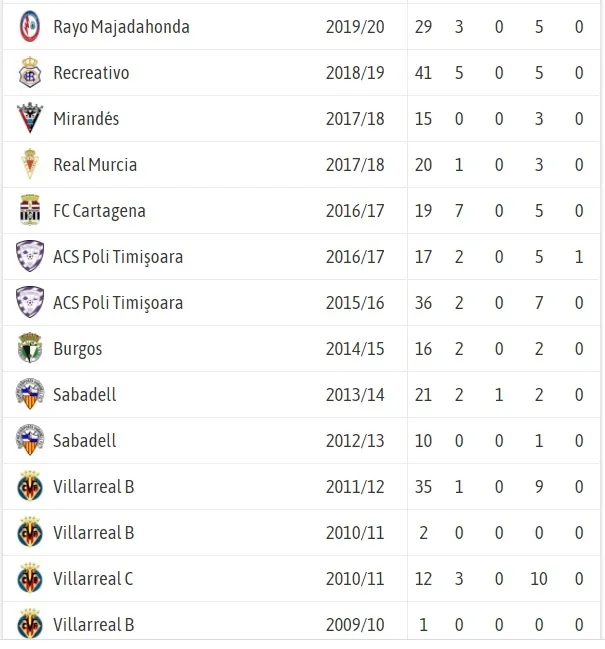Image resolution: width=605 pixels, height=649 pixels.
Task: Click the Recreativo club crest icon
Action: tap(30, 73)
